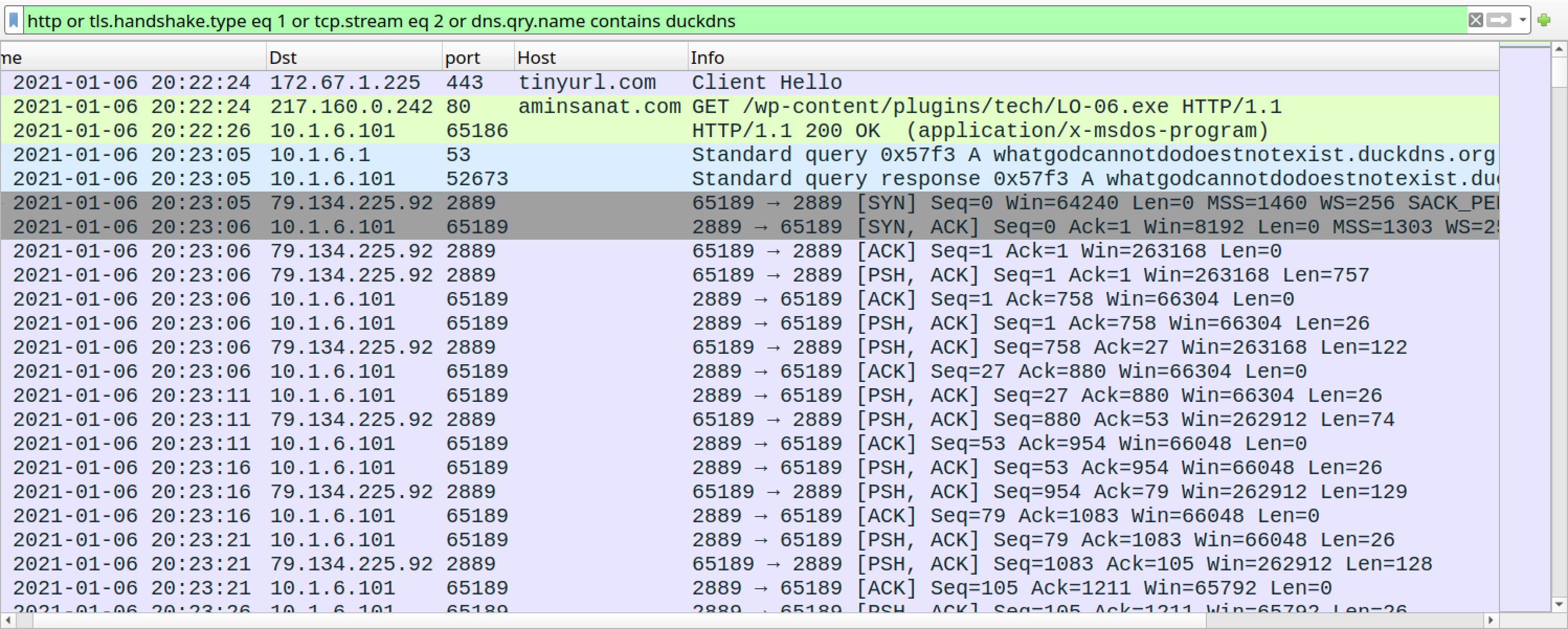The image size is (1568, 629).
Task: Sort by the Dst column header
Action: [x=354, y=57]
